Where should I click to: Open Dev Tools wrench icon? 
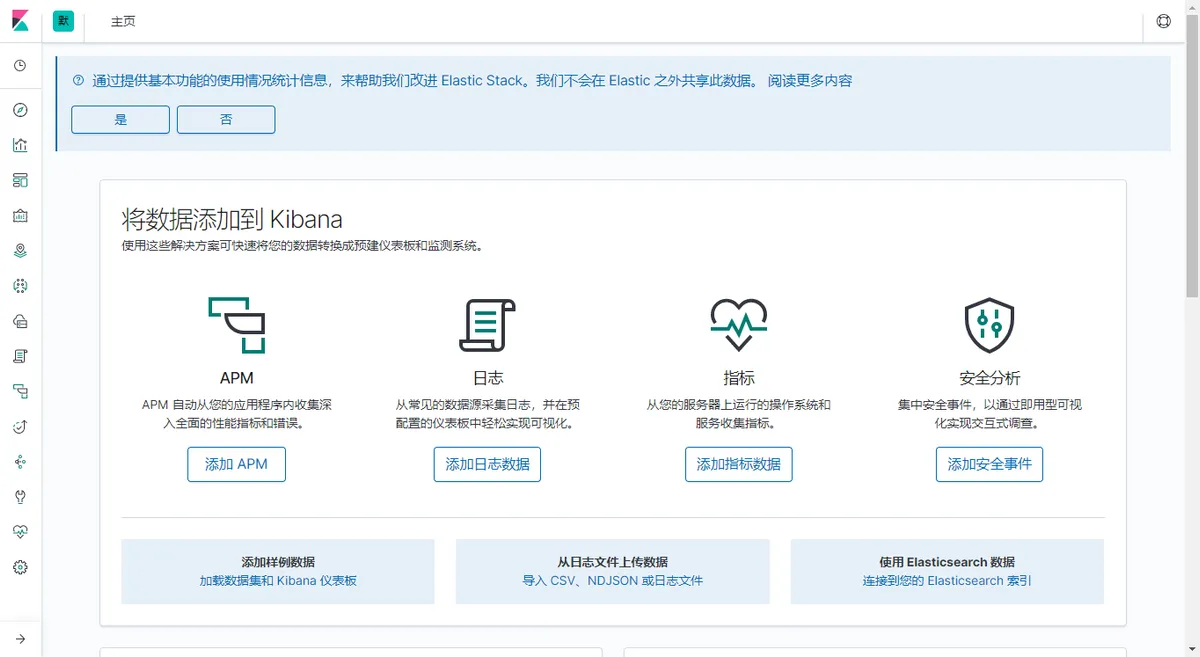(20, 497)
